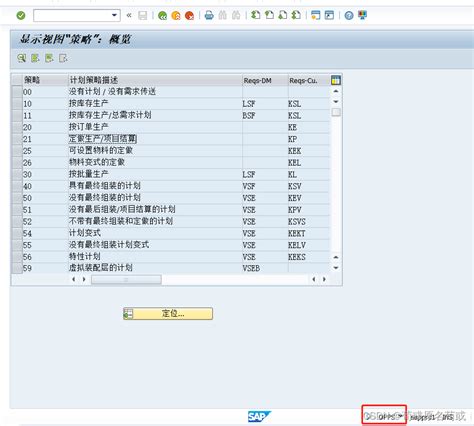Click the red Cancel icon
Image resolution: width=474 pixels, height=426 pixels.
pos(189,15)
